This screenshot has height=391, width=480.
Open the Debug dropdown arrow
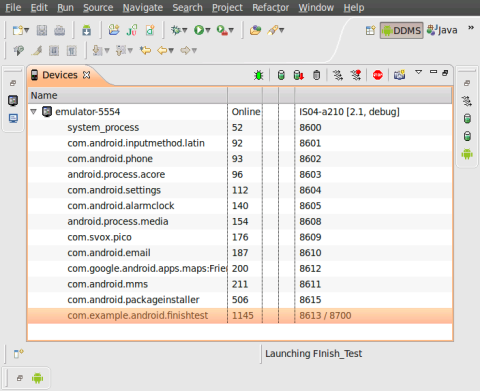184,30
